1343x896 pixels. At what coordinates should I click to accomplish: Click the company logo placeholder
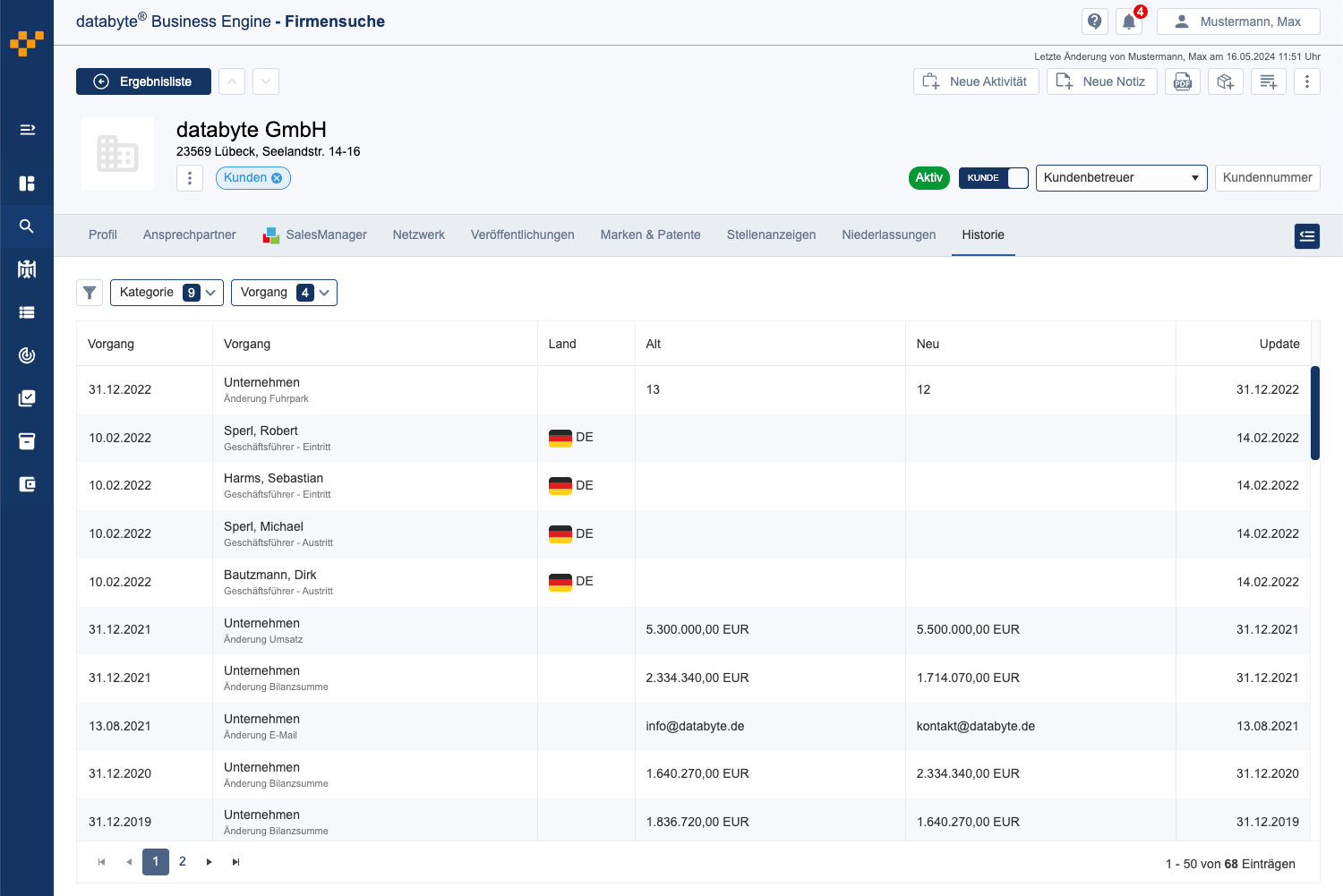[x=117, y=153]
